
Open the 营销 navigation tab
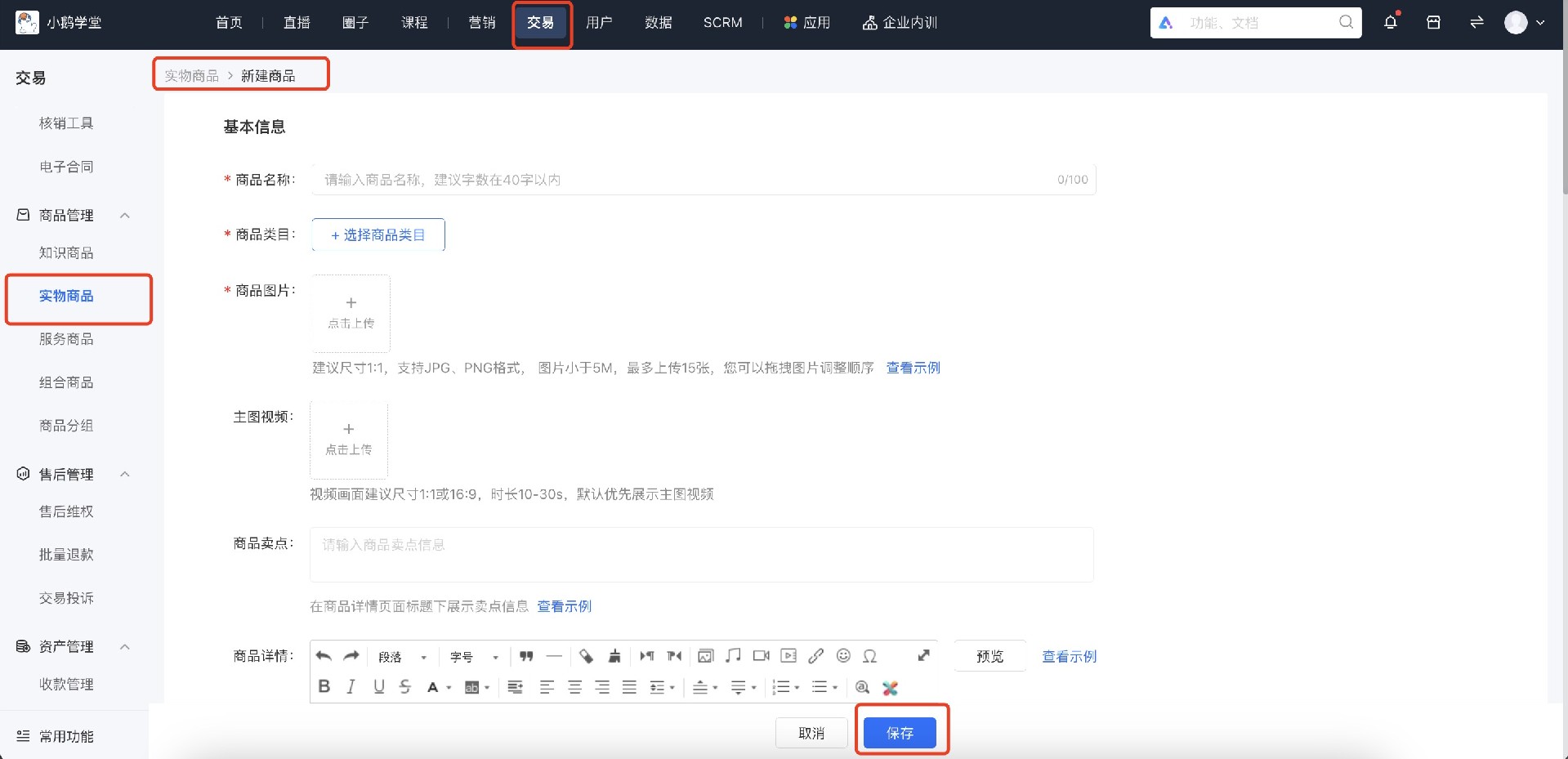pos(482,23)
